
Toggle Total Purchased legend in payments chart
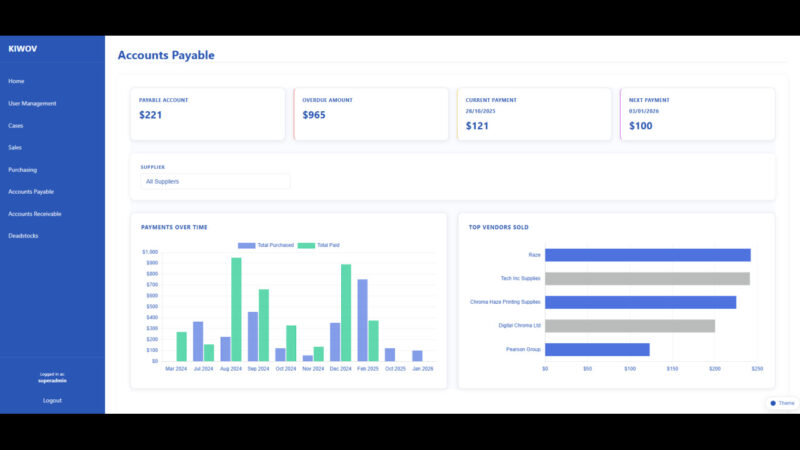coord(266,245)
